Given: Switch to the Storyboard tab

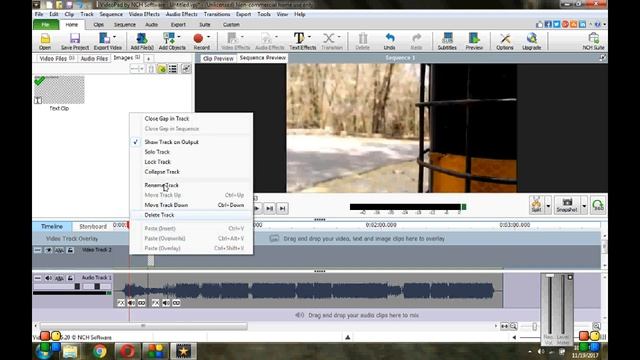Looking at the screenshot, I should pos(93,226).
